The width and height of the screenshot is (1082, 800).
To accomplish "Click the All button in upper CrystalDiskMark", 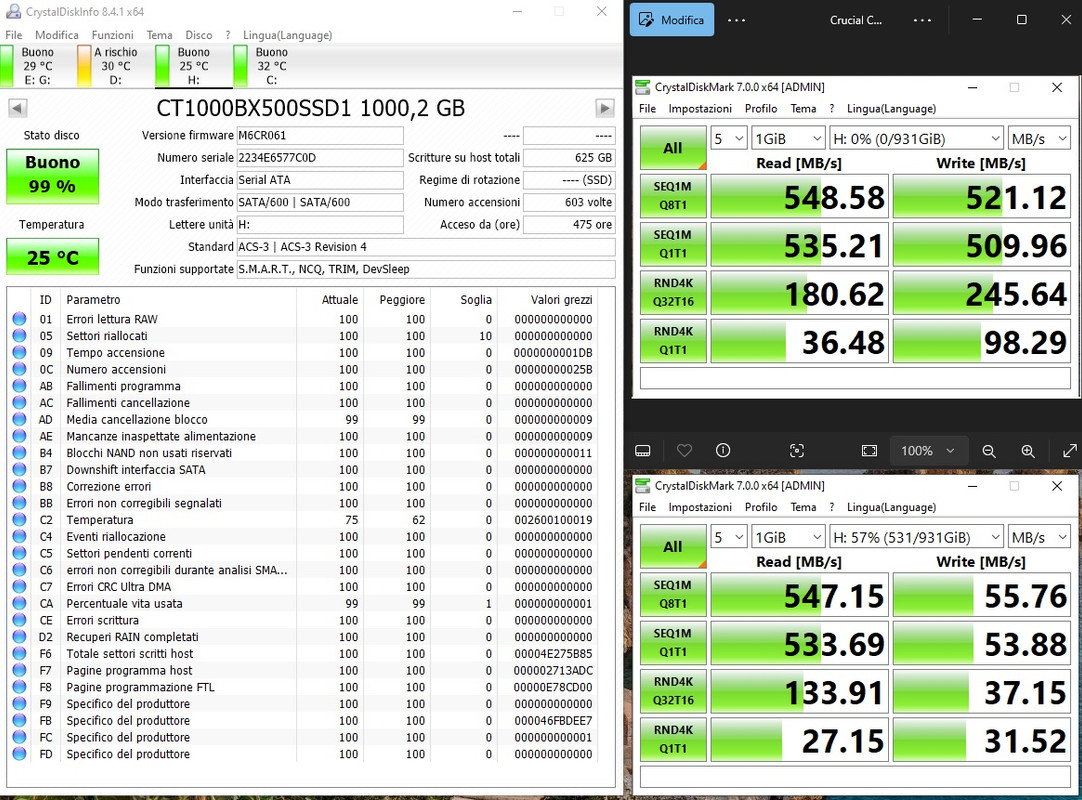I will 673,148.
